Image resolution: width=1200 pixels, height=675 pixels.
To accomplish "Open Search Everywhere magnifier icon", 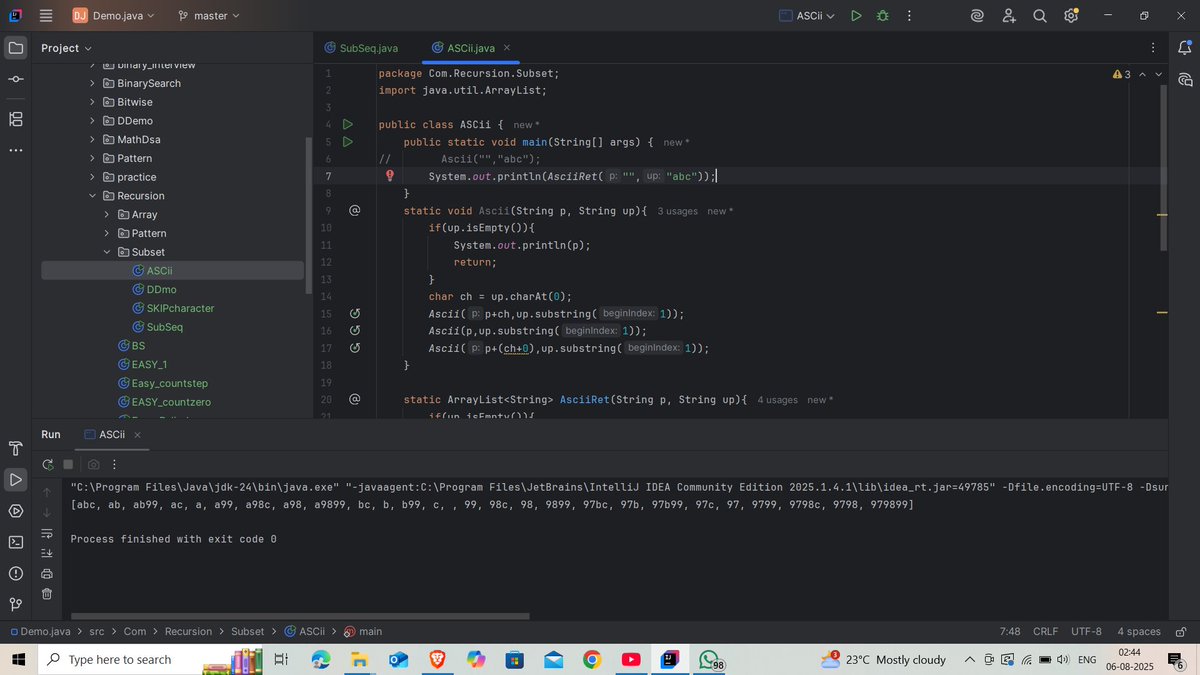I will [1040, 16].
